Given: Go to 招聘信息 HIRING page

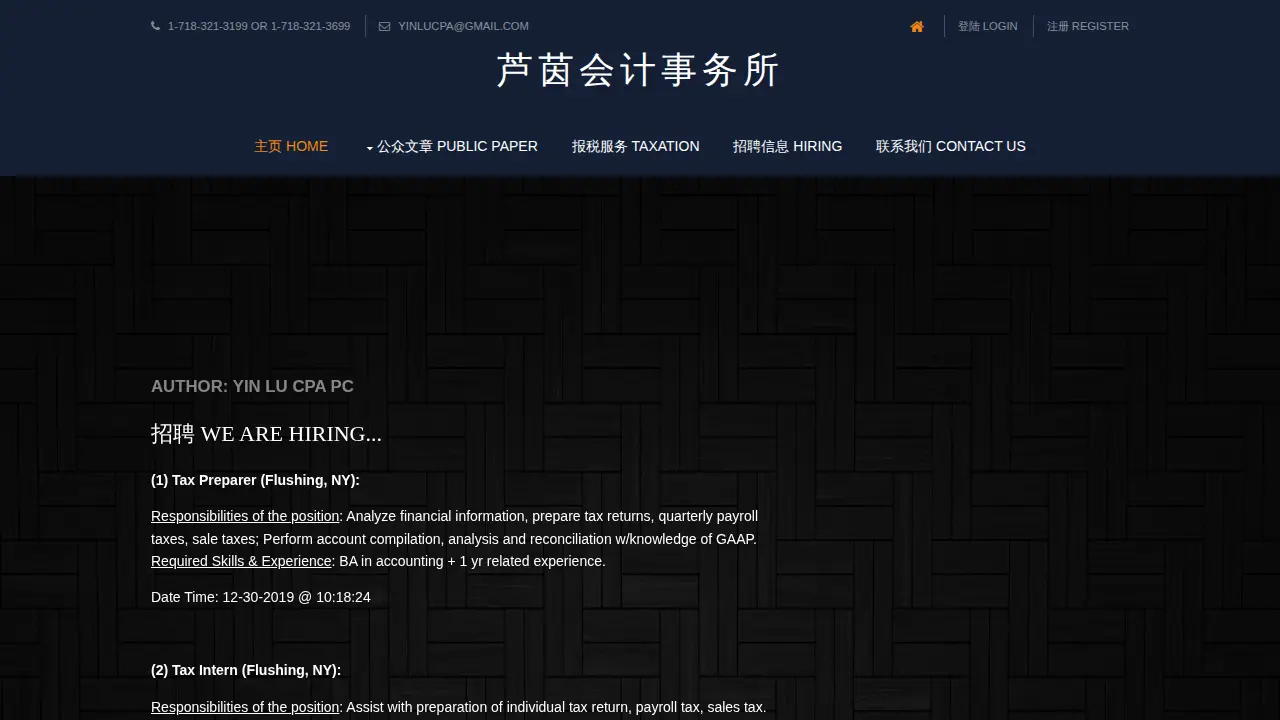Looking at the screenshot, I should [787, 146].
